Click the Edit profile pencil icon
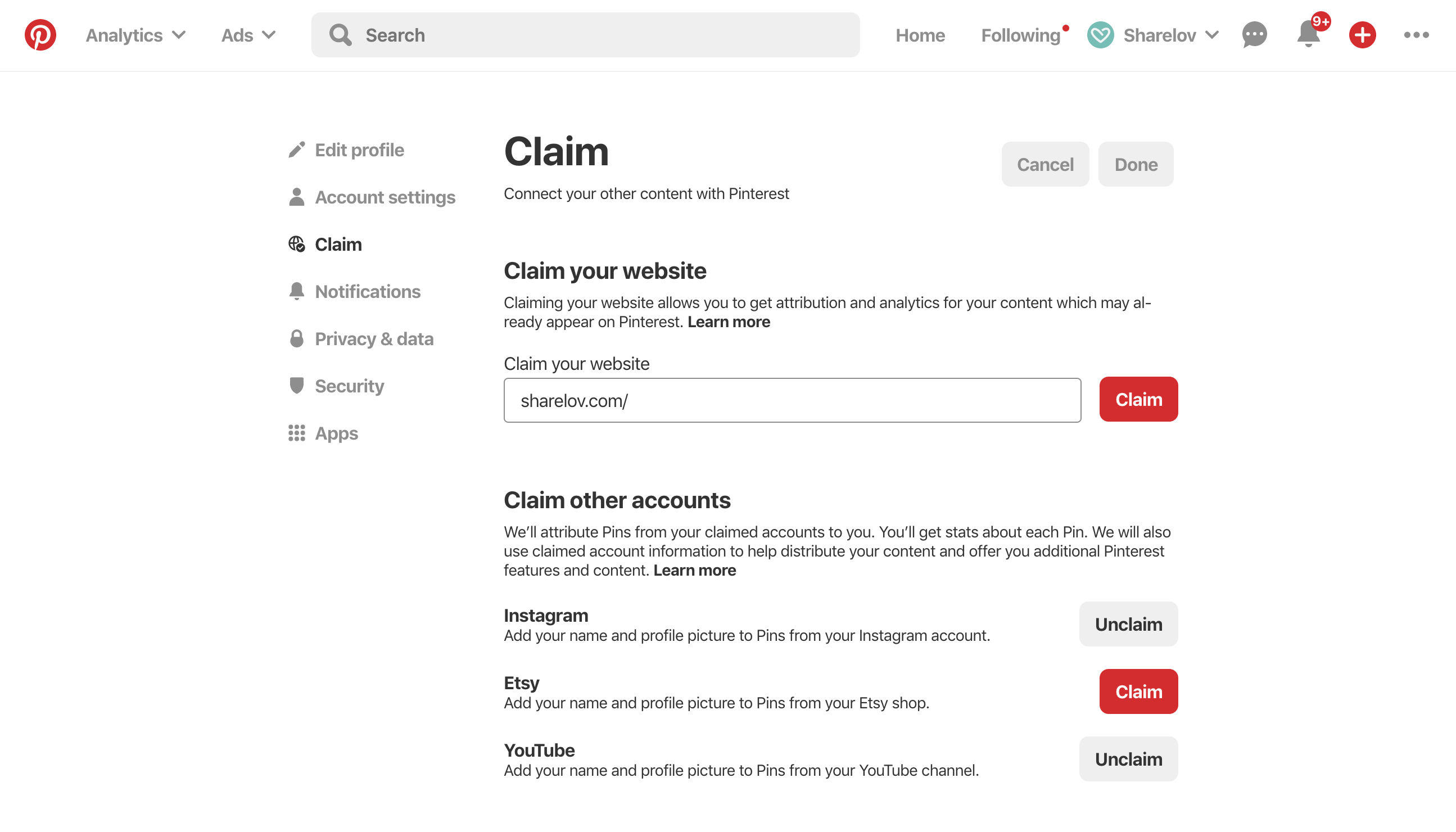The image size is (1456, 832). point(297,150)
